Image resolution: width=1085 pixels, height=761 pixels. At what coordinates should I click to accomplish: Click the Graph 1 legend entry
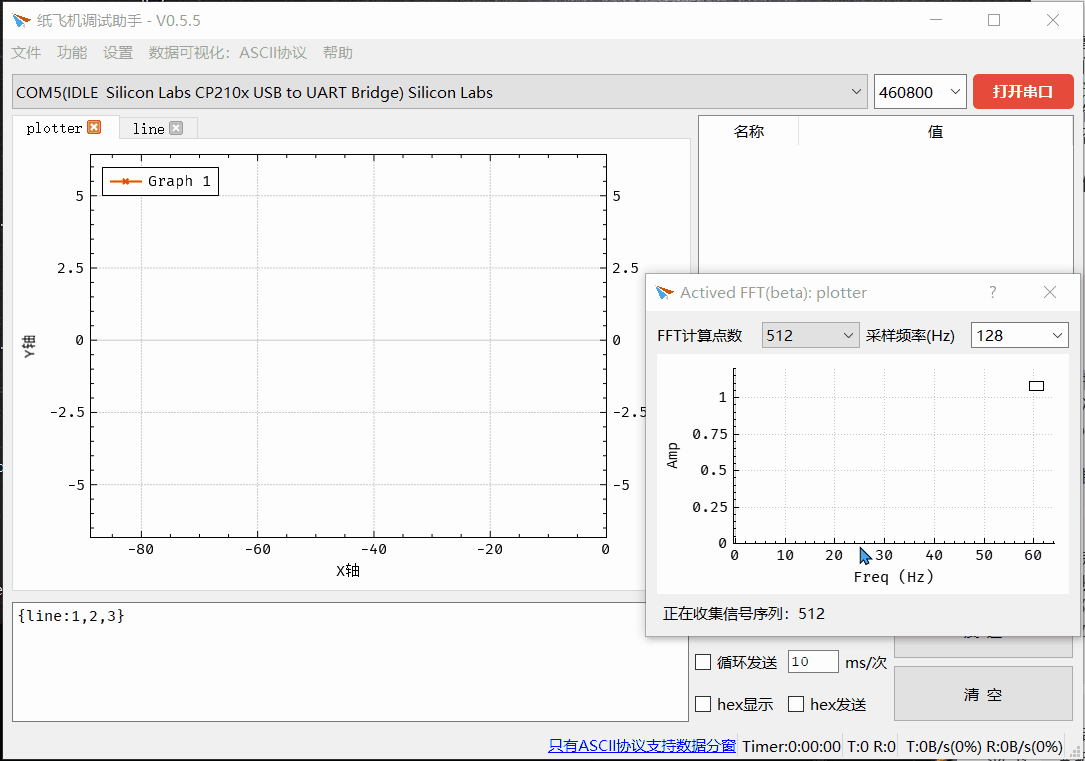pos(161,181)
